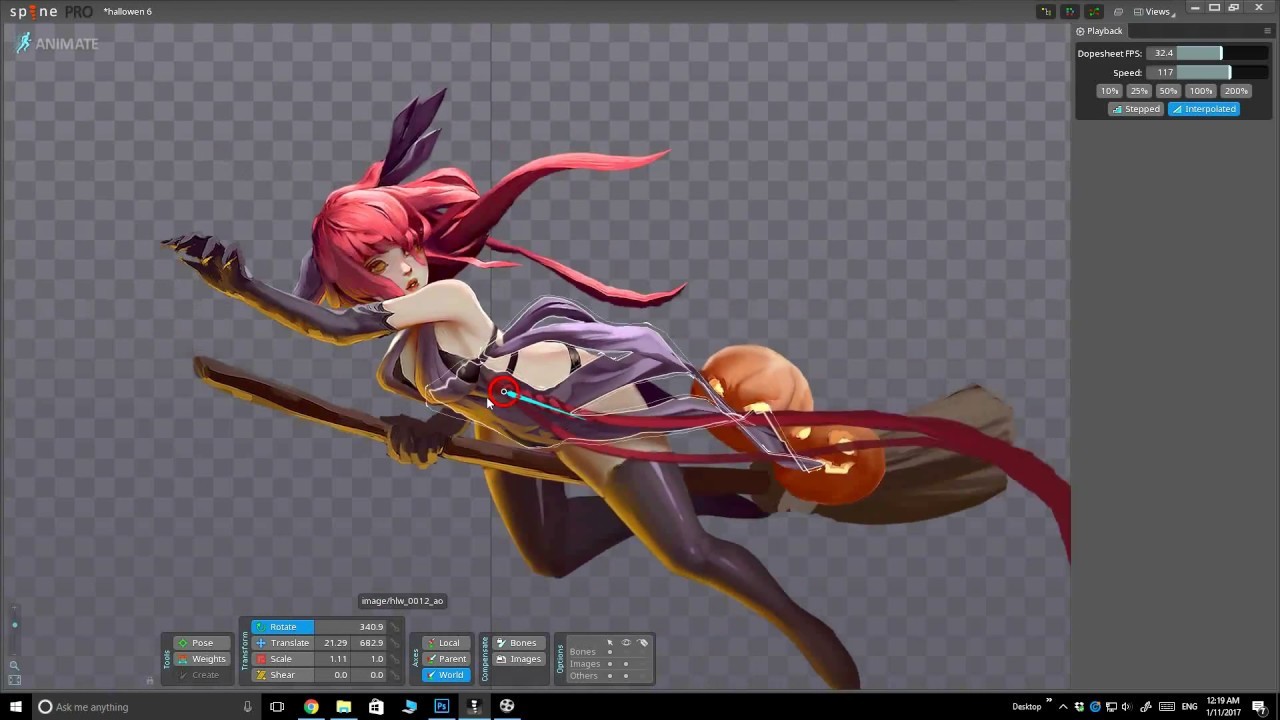Select the Weights tool
Viewport: 1280px width, 720px height.
201,659
